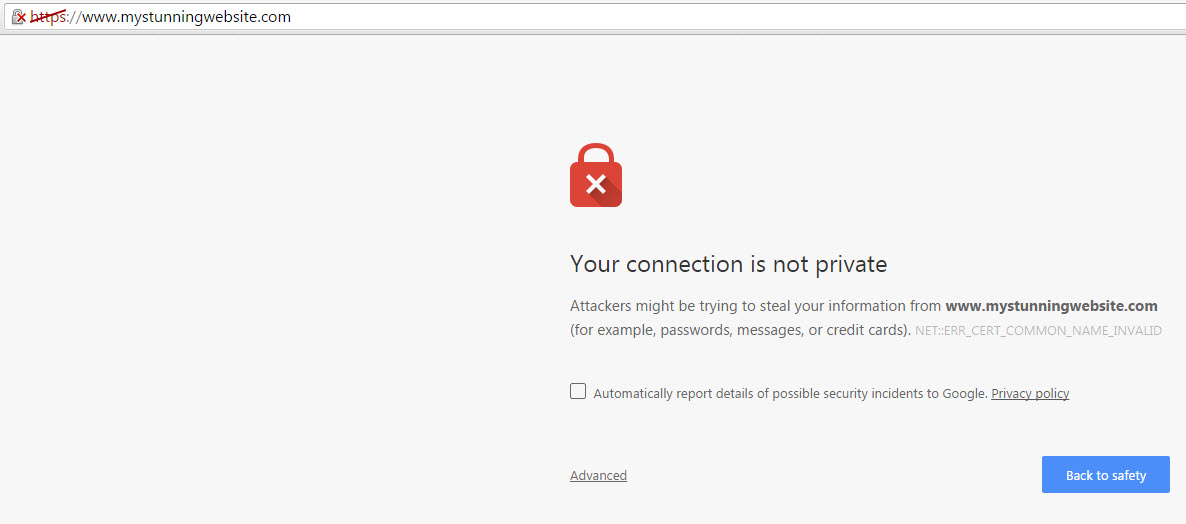Click the large red padlock warning icon
The width and height of the screenshot is (1186, 524).
[596, 176]
